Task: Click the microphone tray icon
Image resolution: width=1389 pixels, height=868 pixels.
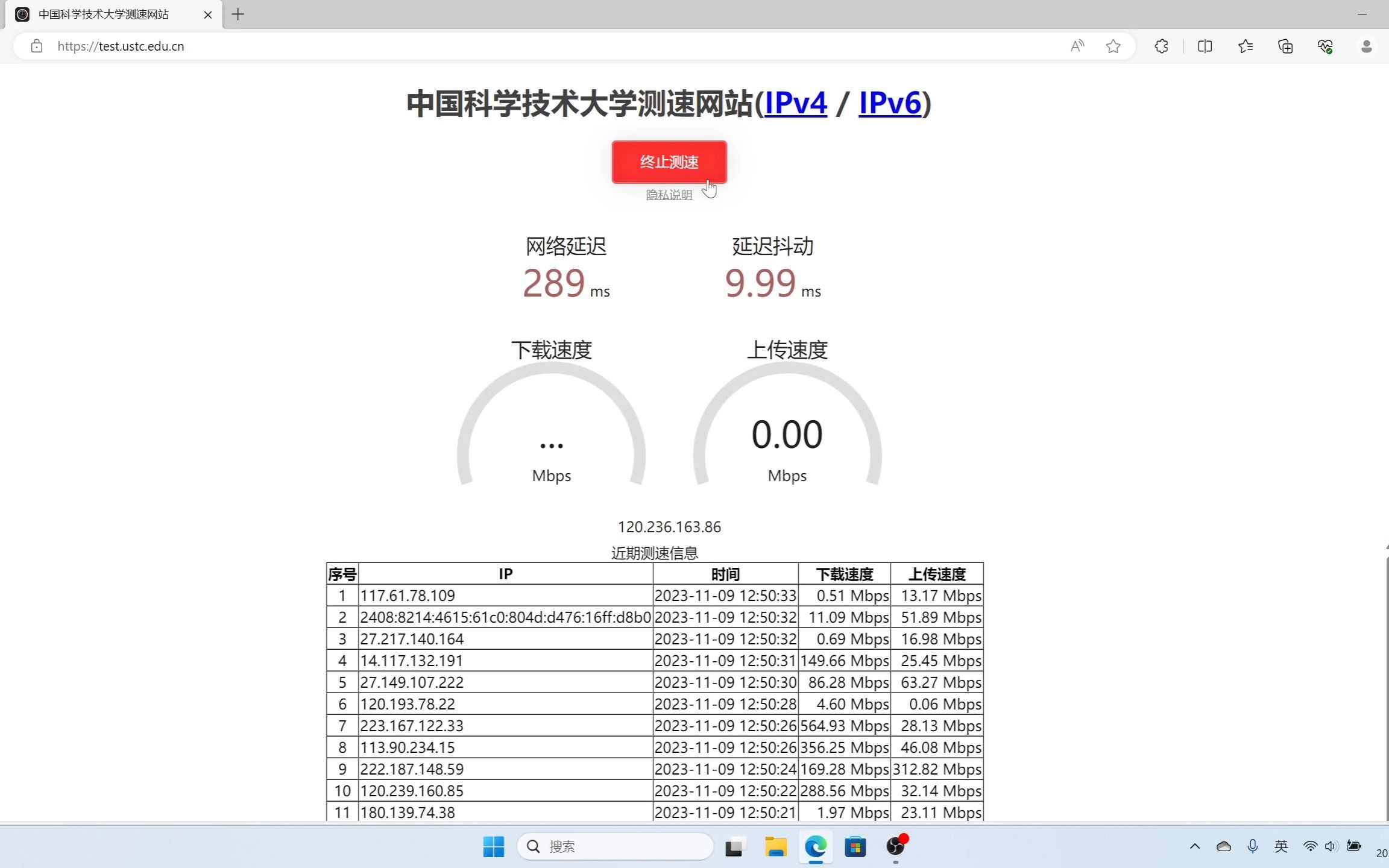Action: 1253,846
